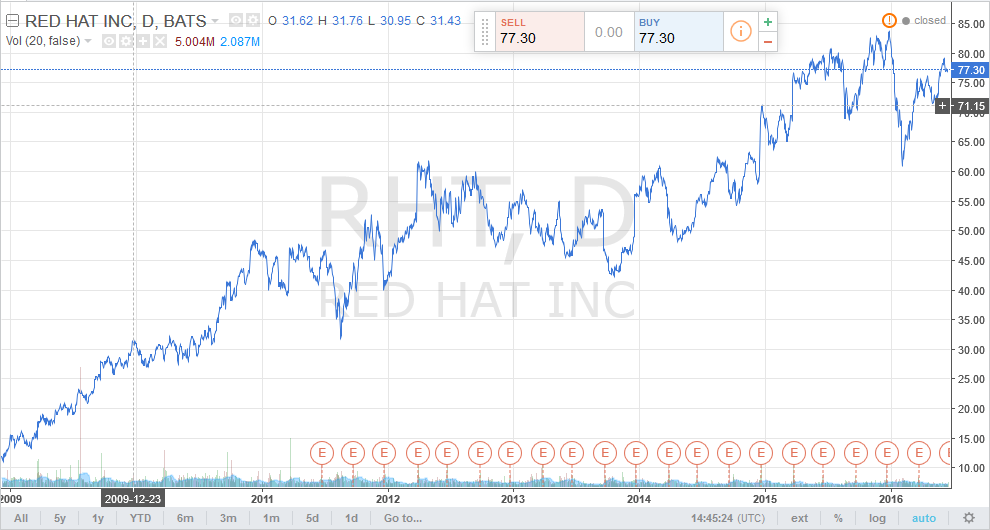This screenshot has width=990, height=530.
Task: Select the 5y time range
Action: coord(60,518)
